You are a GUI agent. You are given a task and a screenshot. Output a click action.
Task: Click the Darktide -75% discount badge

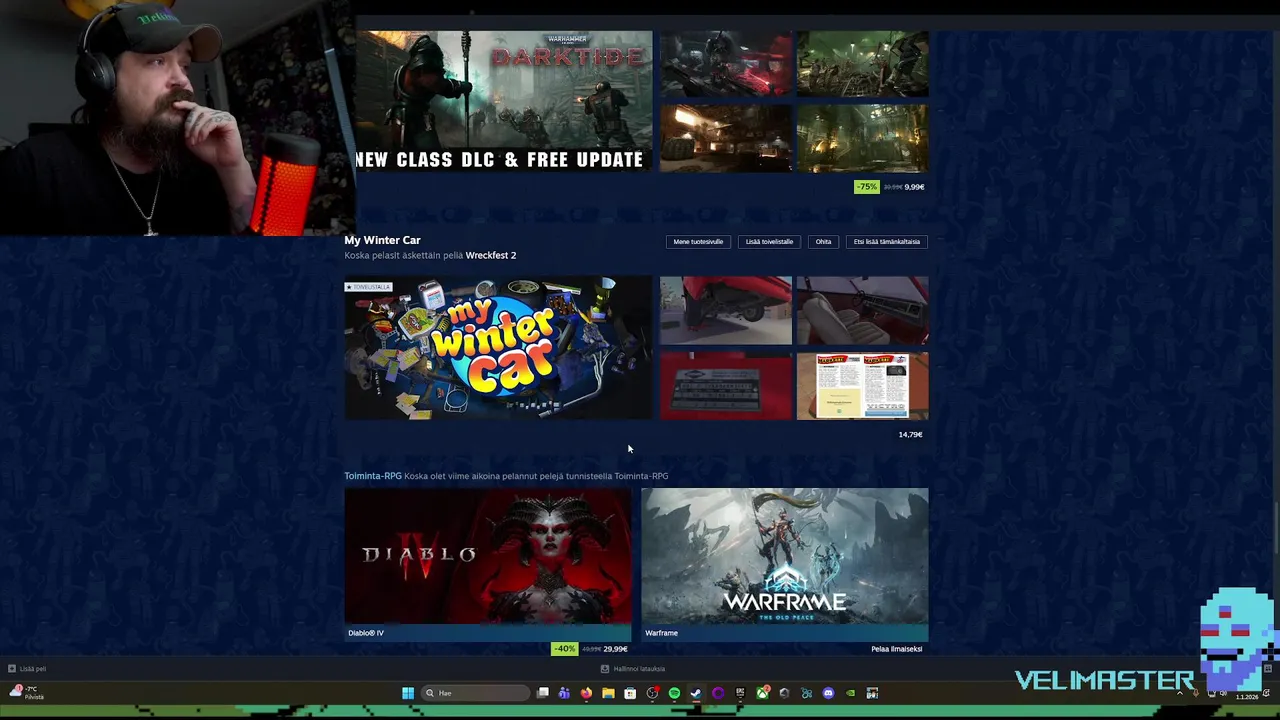coord(866,187)
